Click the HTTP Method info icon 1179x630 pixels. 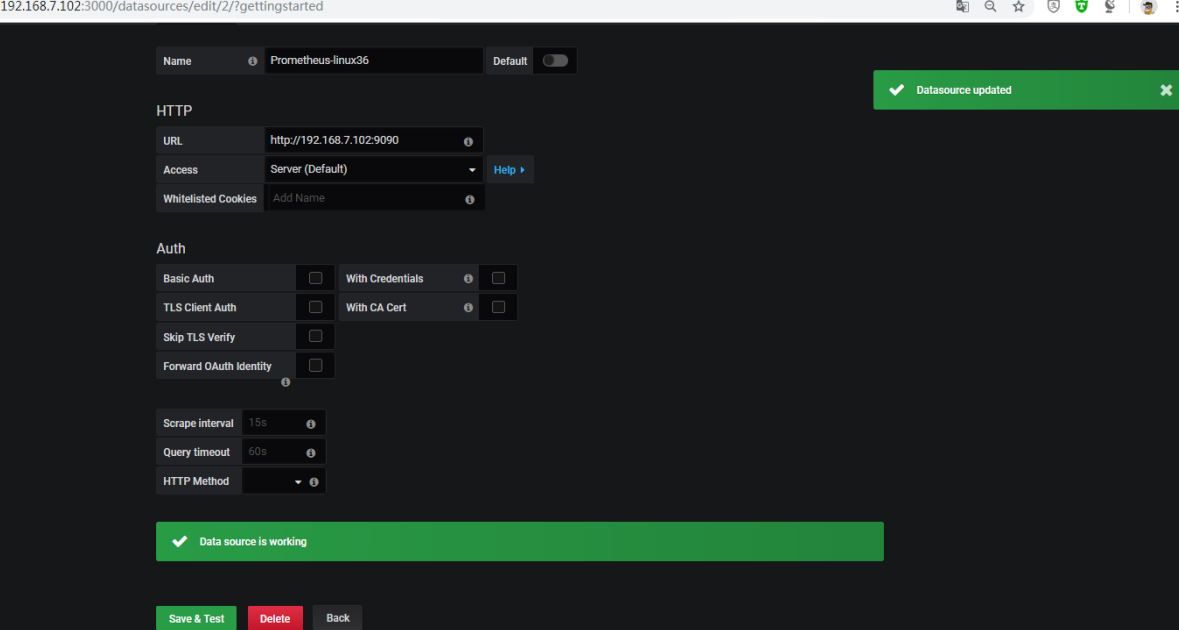pyautogui.click(x=314, y=482)
